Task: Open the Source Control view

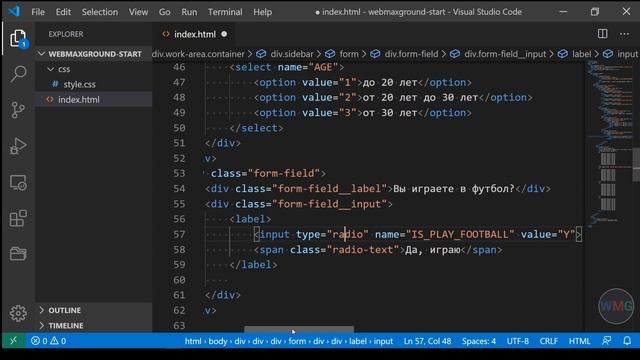Action: (x=18, y=110)
